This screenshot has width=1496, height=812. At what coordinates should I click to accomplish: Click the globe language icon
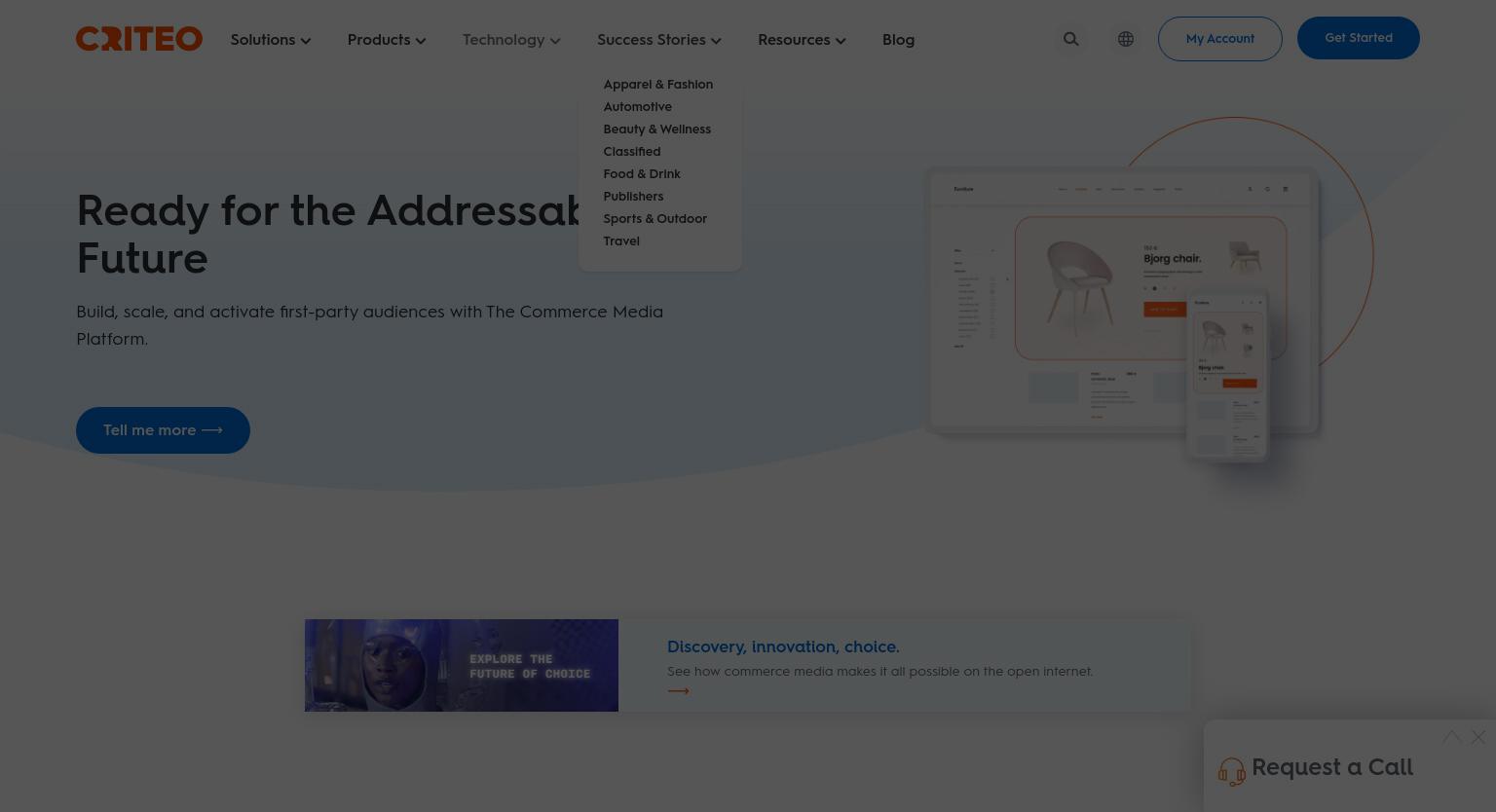click(x=1126, y=39)
